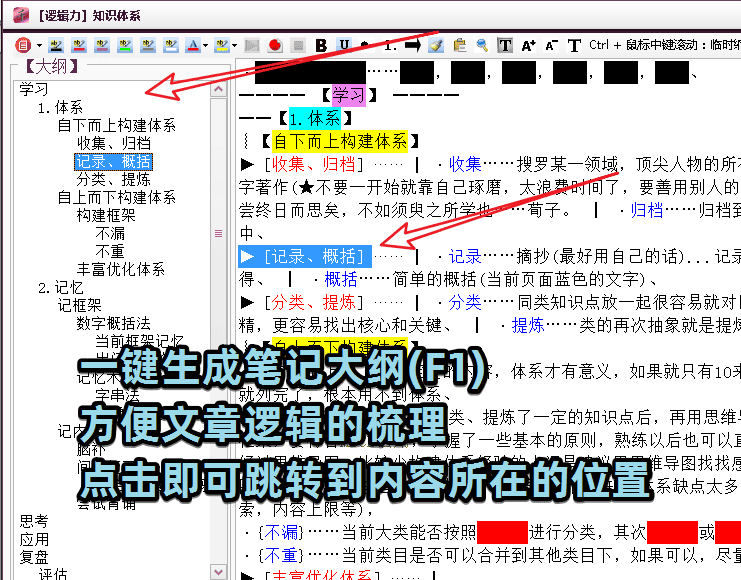This screenshot has height=580, width=741.
Task: Jump to "思考" in outline
Action: tap(34, 521)
